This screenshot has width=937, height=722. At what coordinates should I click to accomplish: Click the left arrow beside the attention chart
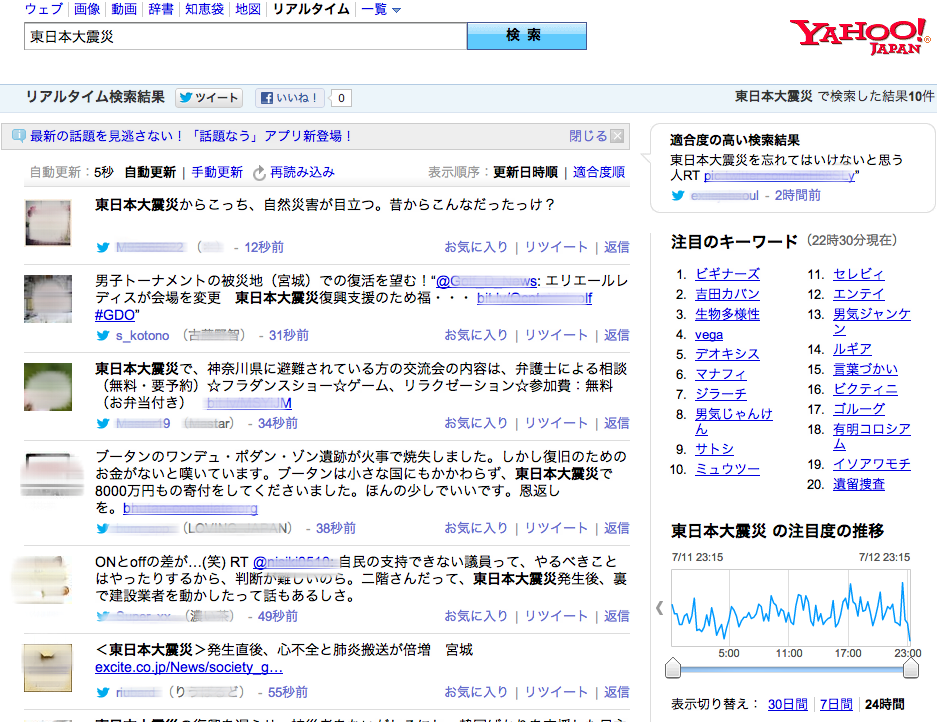tap(659, 608)
